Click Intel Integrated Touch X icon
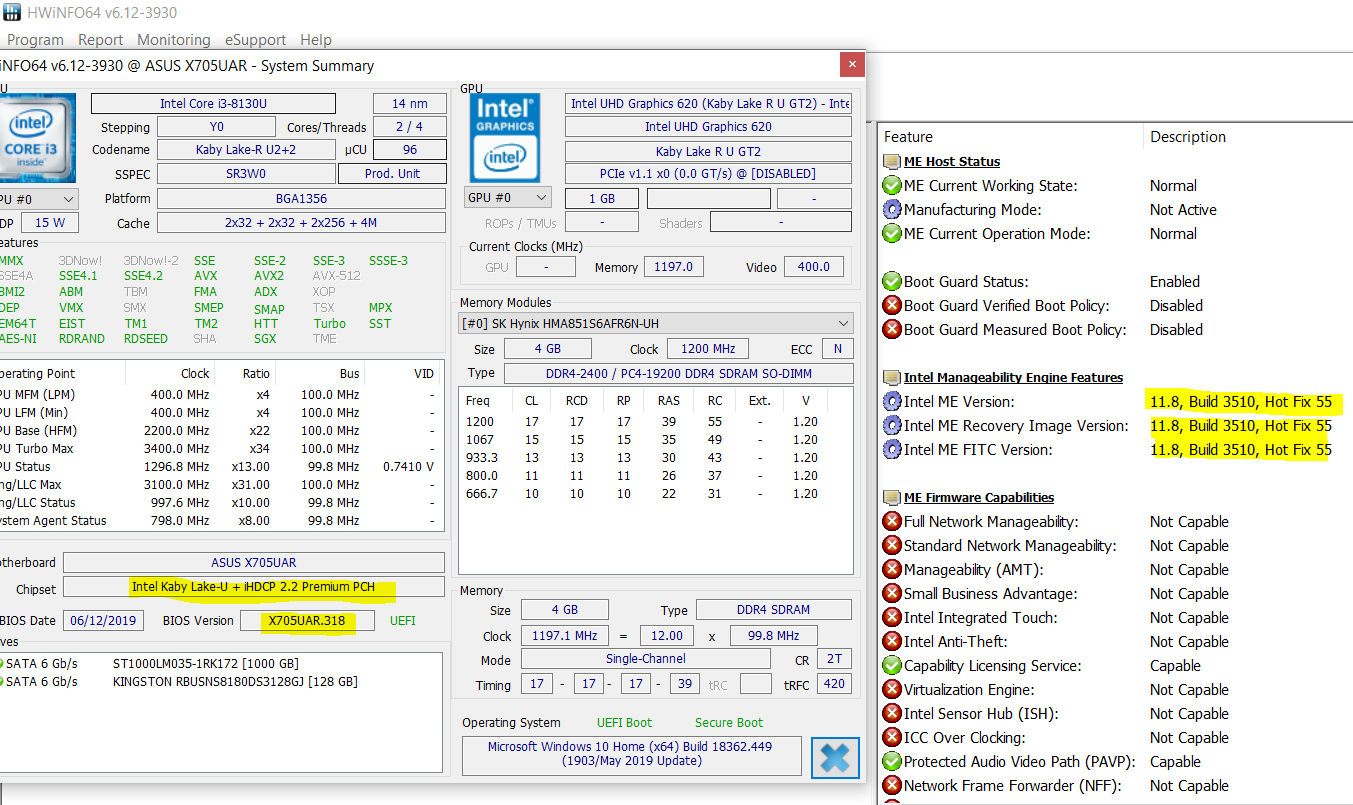 click(x=892, y=618)
